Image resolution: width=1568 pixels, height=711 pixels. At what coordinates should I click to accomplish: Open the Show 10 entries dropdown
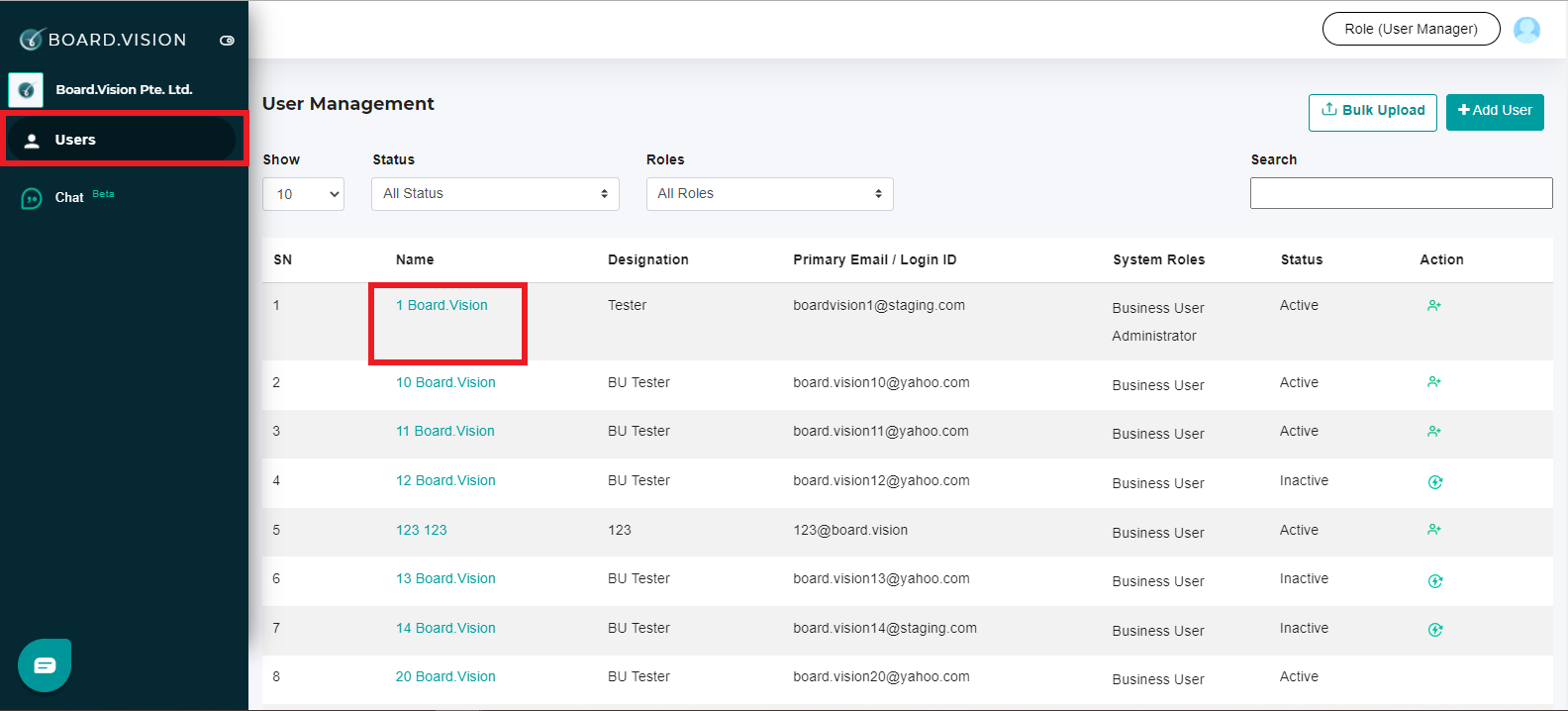(x=303, y=194)
